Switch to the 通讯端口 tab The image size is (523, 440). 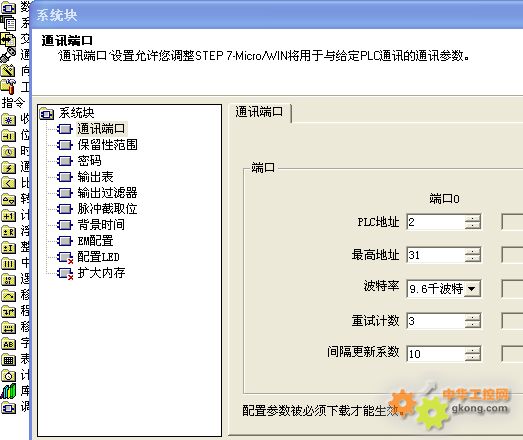(x=259, y=112)
